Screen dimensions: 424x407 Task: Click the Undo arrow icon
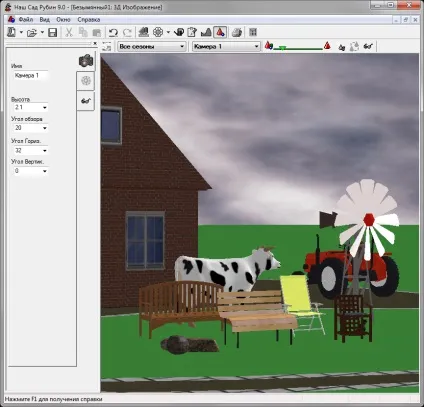pos(113,32)
